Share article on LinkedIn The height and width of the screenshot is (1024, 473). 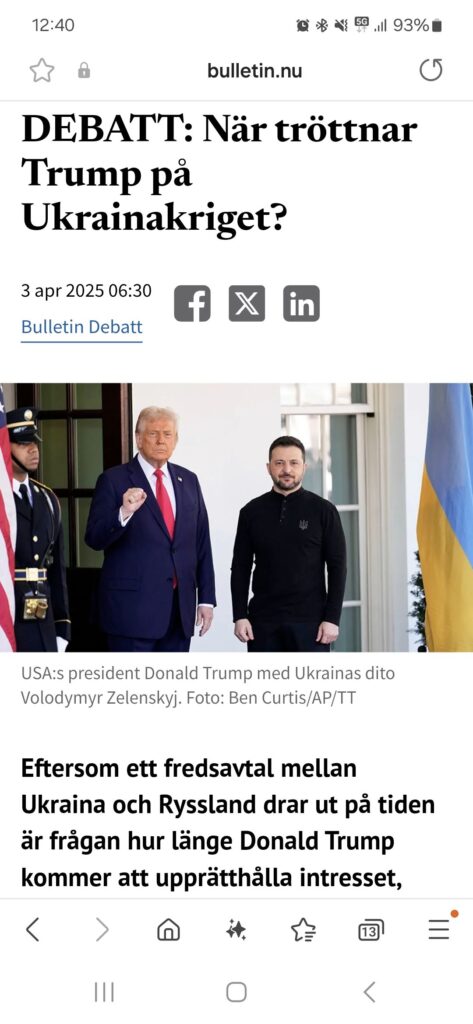(301, 304)
